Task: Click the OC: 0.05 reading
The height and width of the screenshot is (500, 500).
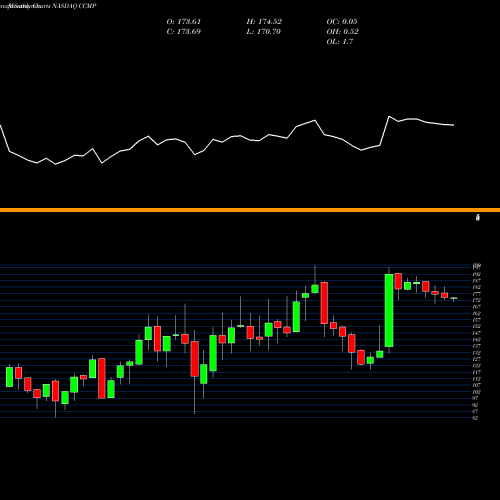Action: [x=342, y=22]
